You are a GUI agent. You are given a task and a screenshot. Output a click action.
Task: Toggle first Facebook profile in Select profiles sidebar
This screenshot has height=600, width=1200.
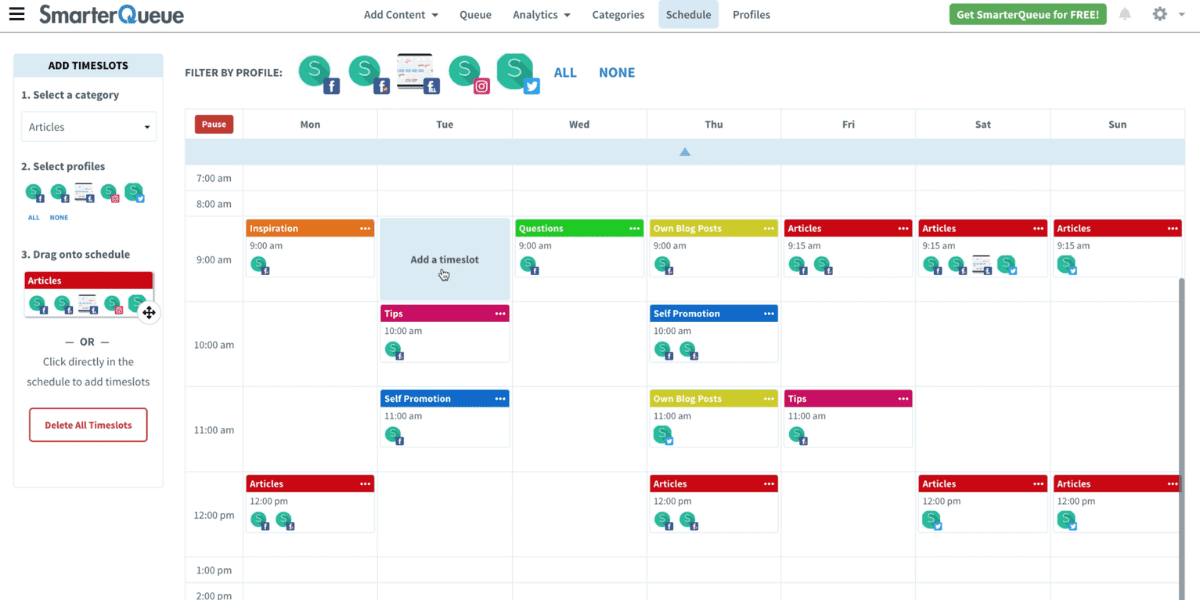[x=35, y=193]
